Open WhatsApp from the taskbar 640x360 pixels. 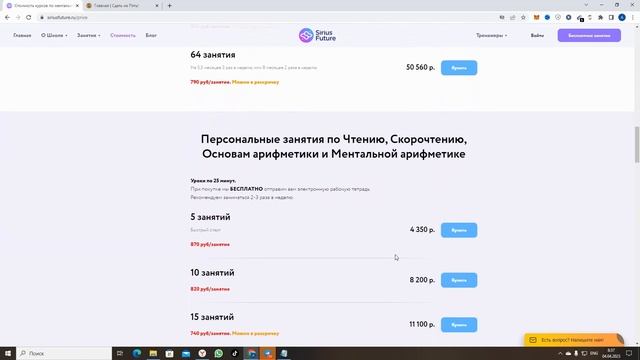tap(218, 353)
